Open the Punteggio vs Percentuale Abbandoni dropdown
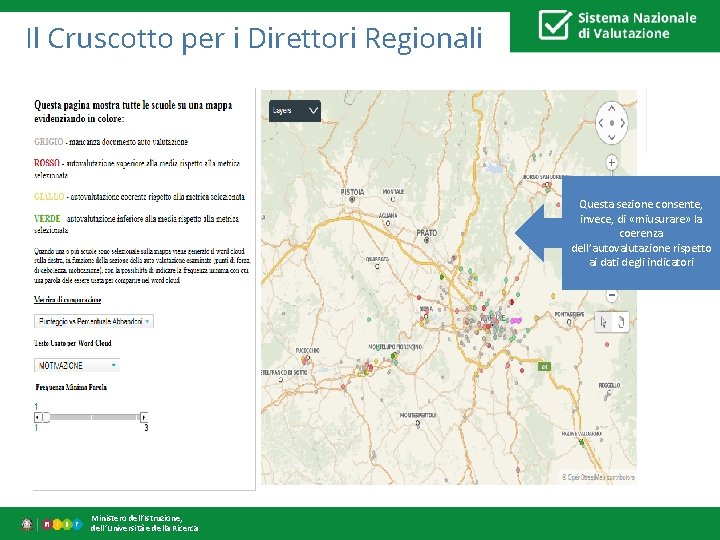This screenshot has width=720, height=540. click(94, 321)
